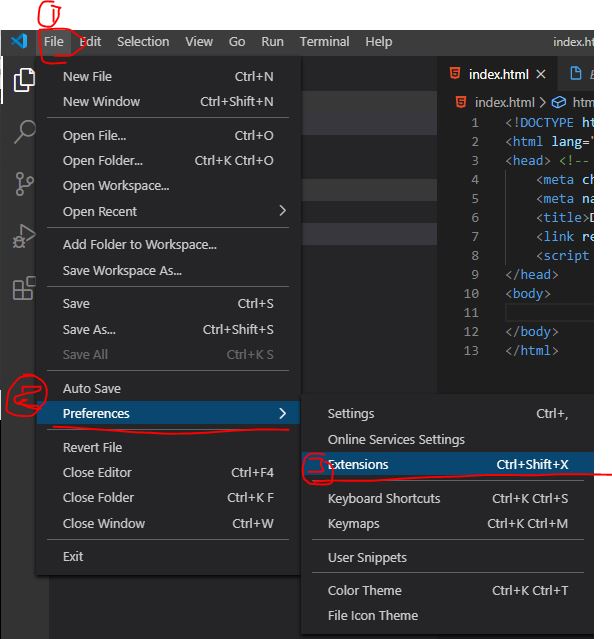Click index.html in the breadcrumb
The height and width of the screenshot is (639, 612).
click(x=504, y=102)
